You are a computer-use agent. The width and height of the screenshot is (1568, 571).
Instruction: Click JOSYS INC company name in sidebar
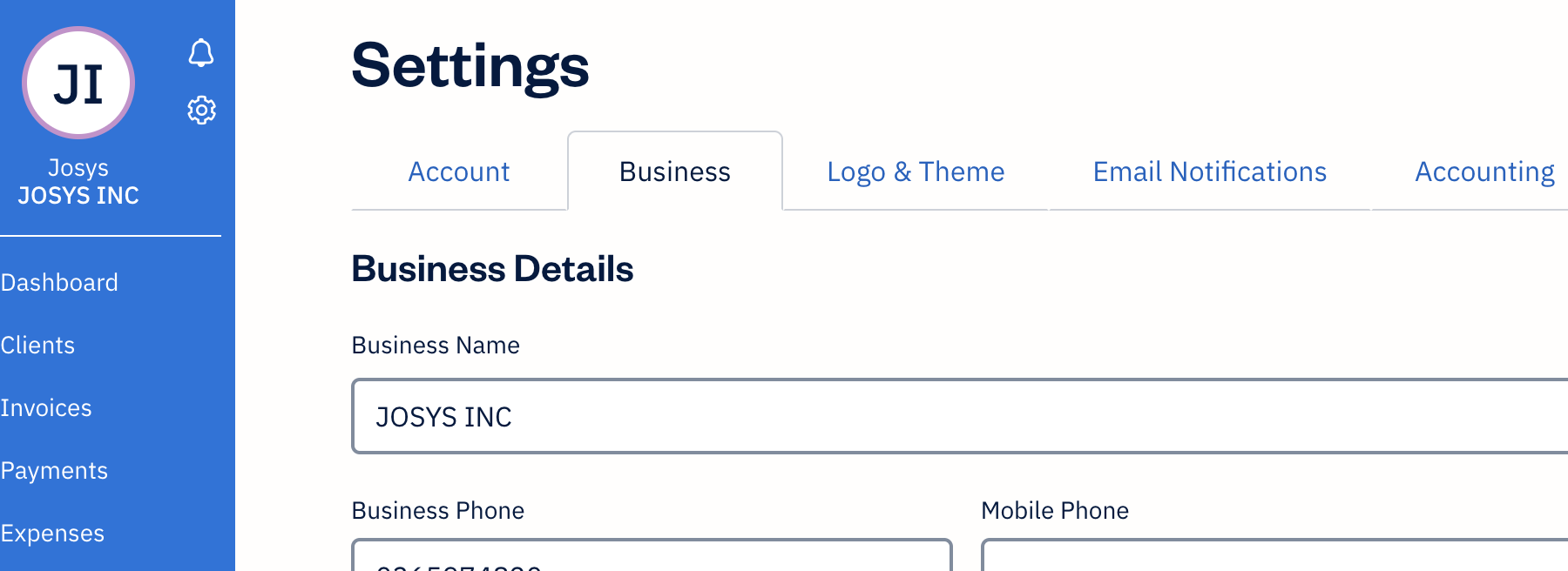78,196
